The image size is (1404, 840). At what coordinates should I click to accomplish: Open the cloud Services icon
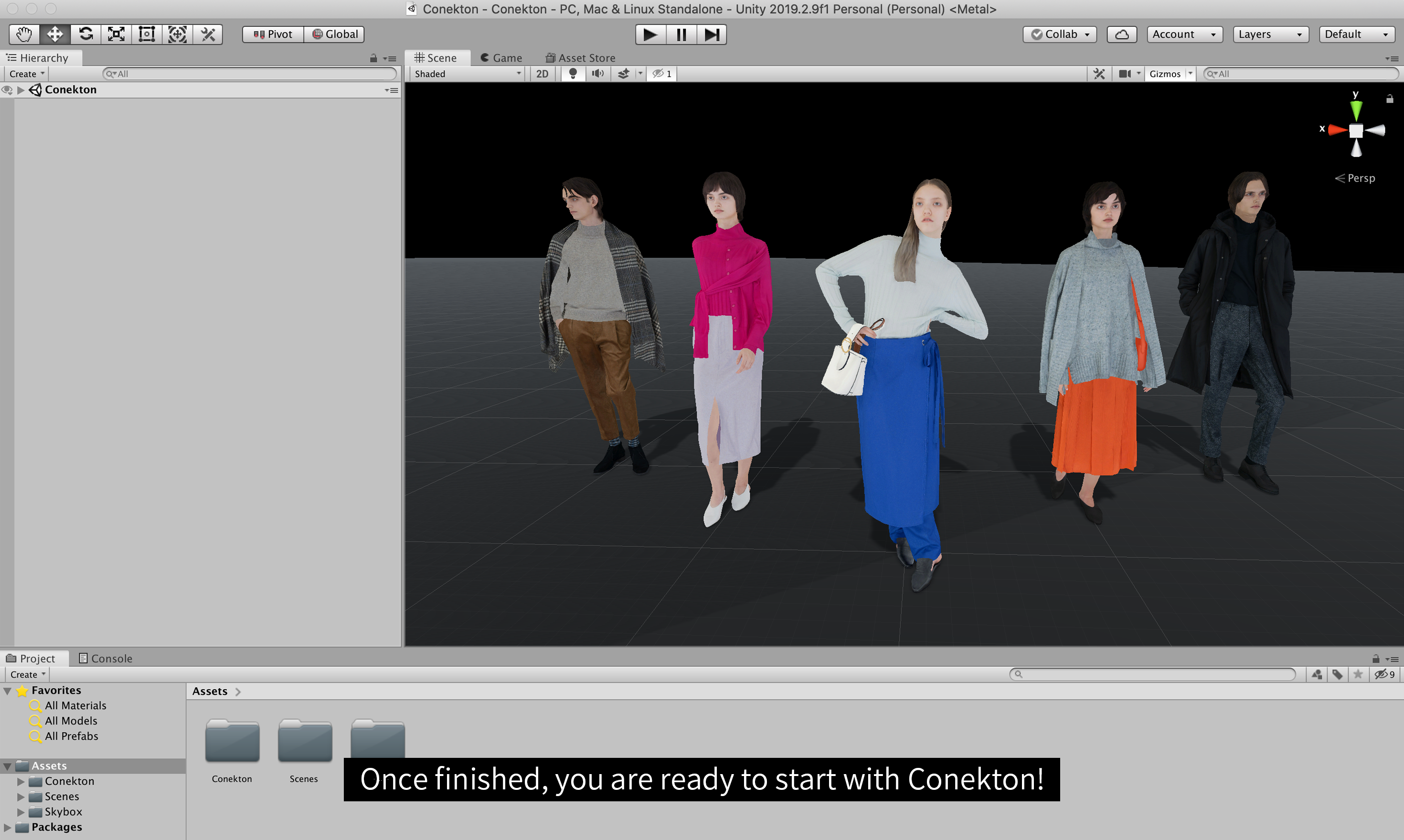pyautogui.click(x=1122, y=34)
